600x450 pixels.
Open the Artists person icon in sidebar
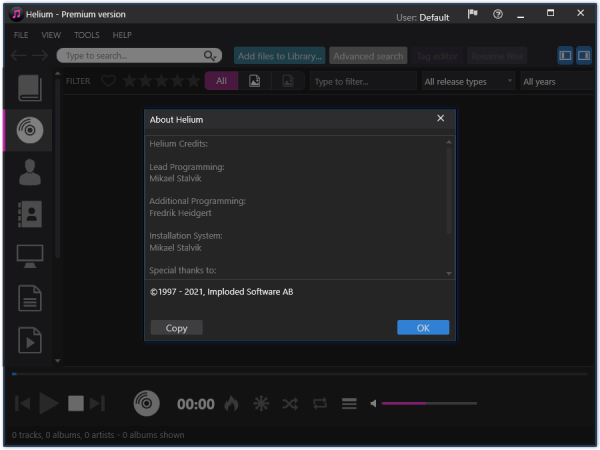pos(30,172)
